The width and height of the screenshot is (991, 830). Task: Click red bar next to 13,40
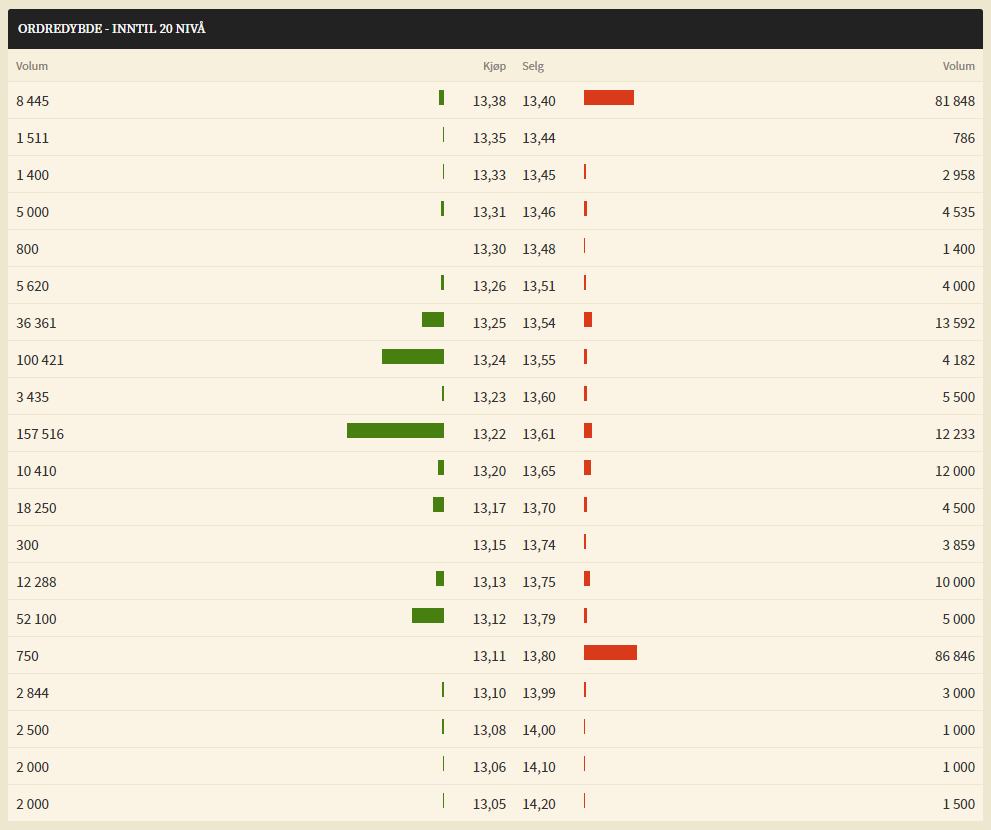[x=609, y=97]
